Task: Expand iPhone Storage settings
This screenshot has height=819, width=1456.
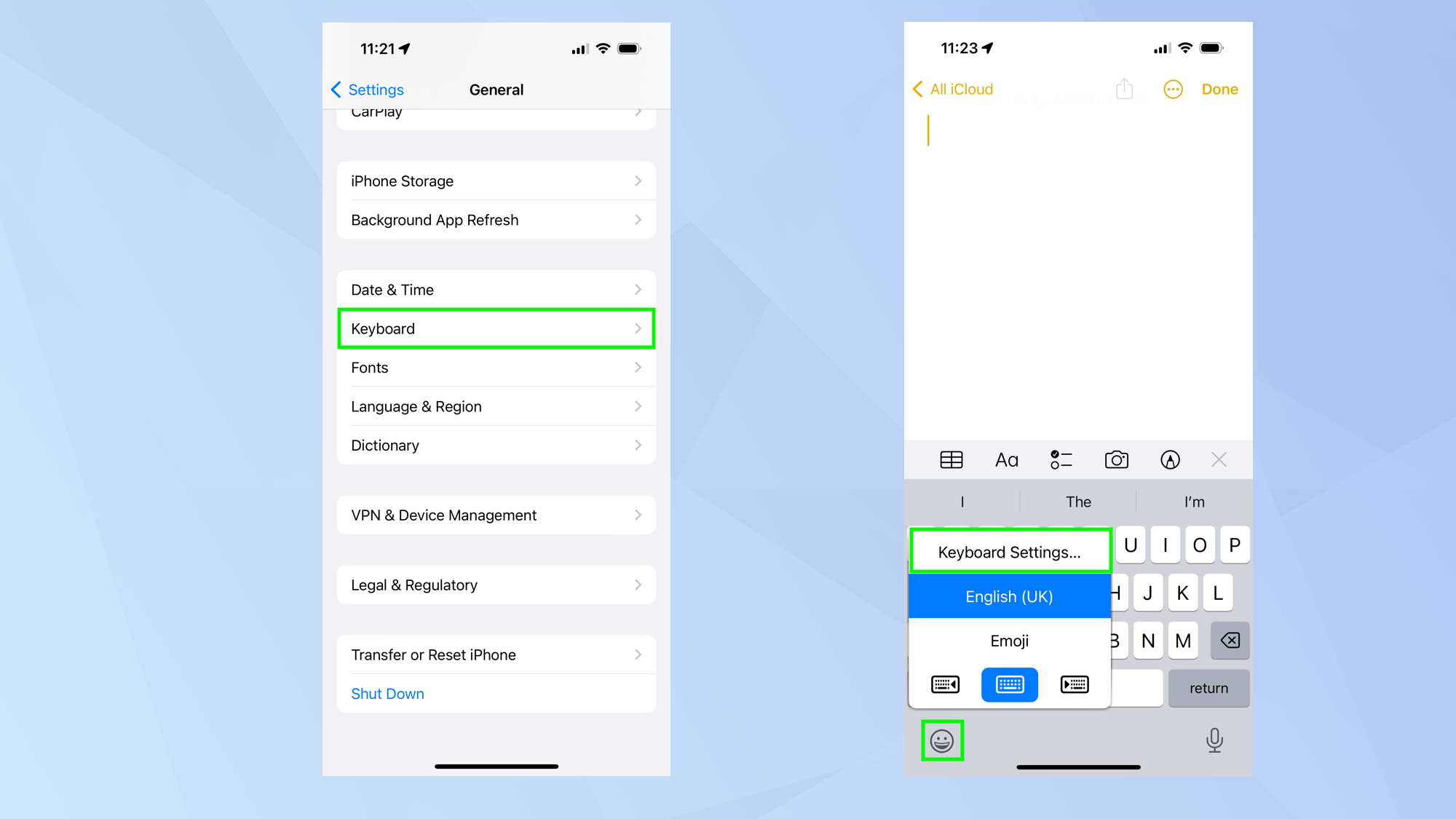Action: pos(496,181)
